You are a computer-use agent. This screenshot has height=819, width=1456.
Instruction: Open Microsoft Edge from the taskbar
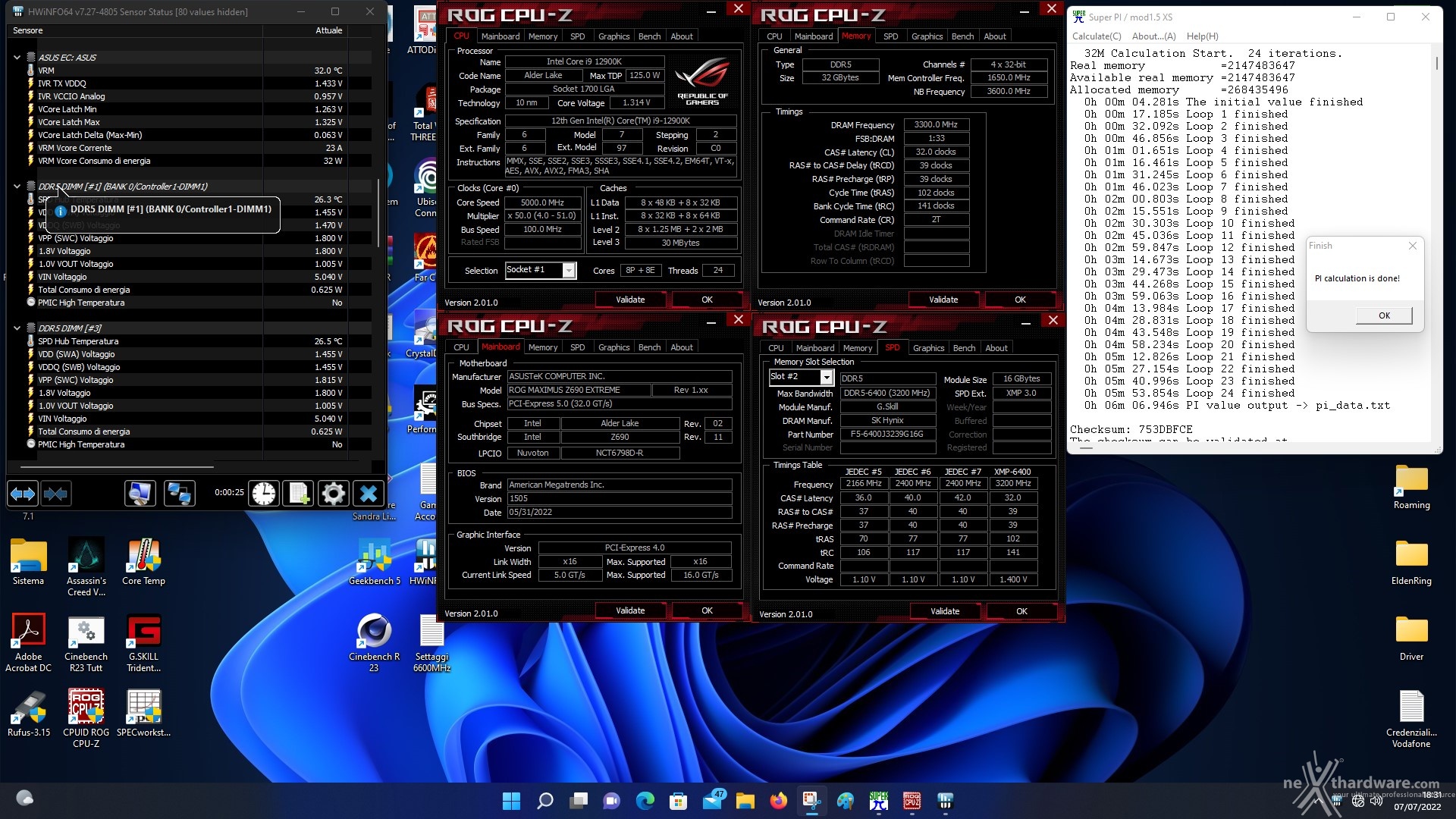point(645,801)
